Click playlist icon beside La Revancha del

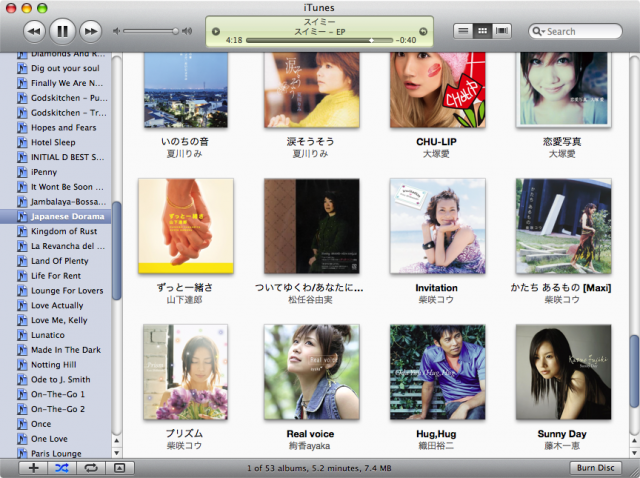[22, 246]
